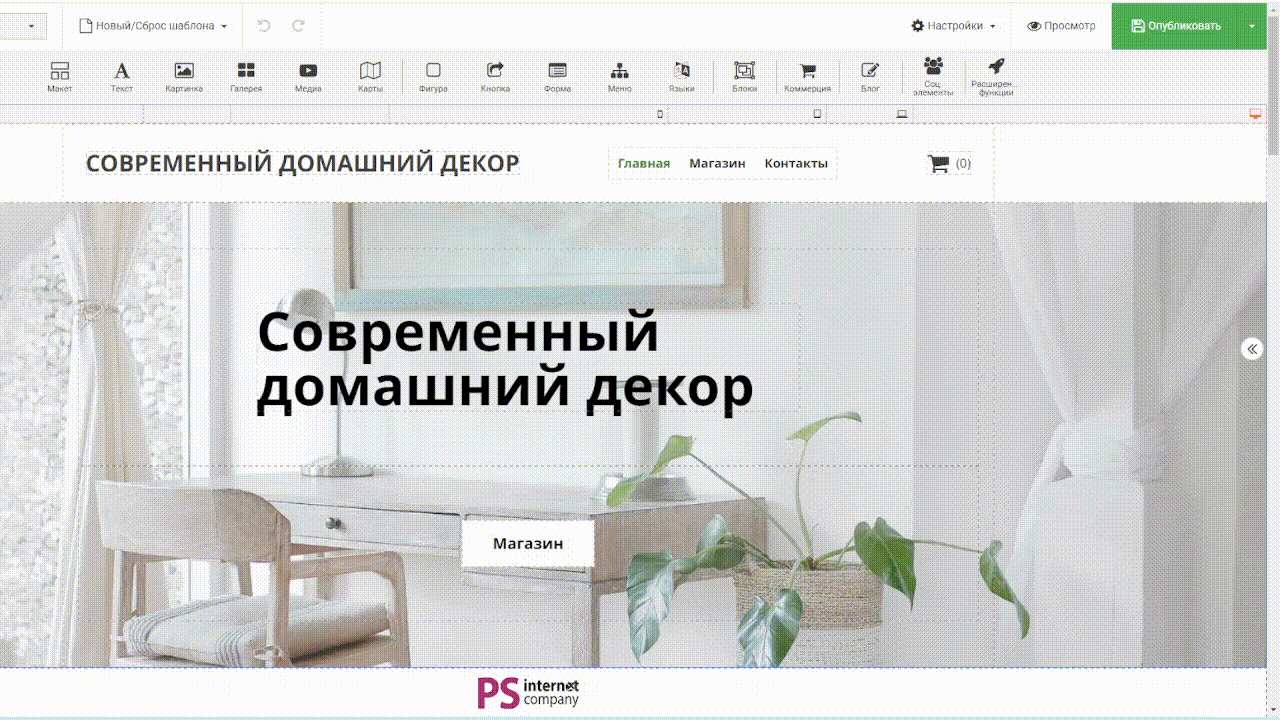Expand the side panel with double-chevron
This screenshot has width=1280, height=720.
(1252, 348)
